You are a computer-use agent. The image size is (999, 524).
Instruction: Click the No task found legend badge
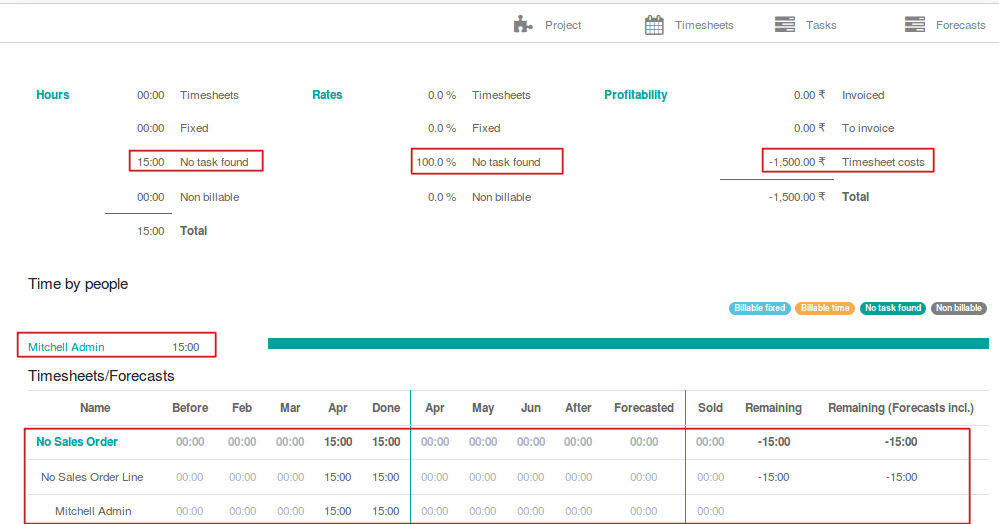click(893, 308)
